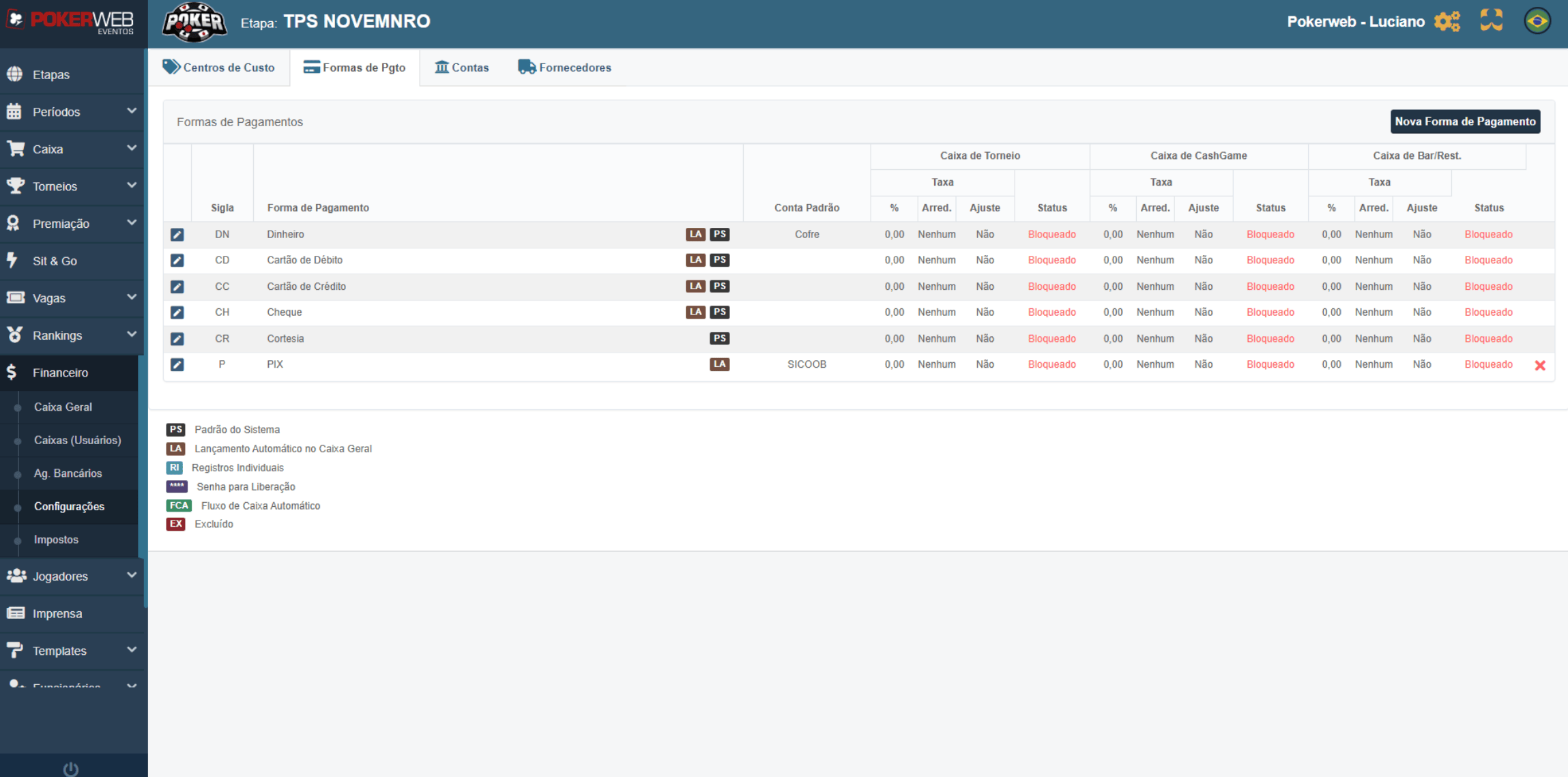The image size is (1568, 777).
Task: Switch to the Centros de Custo tab
Action: (x=219, y=68)
